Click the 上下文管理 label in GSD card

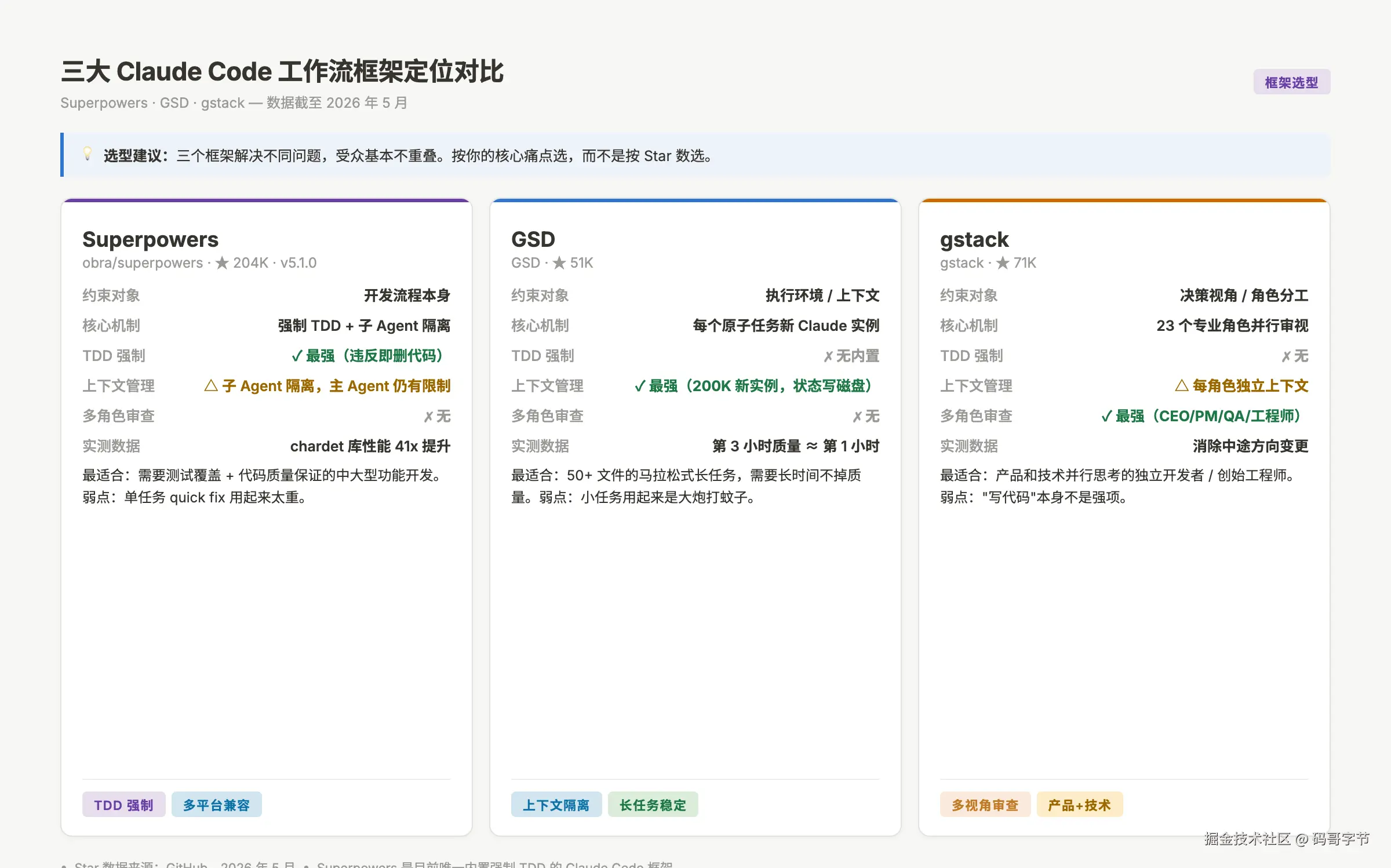click(547, 386)
